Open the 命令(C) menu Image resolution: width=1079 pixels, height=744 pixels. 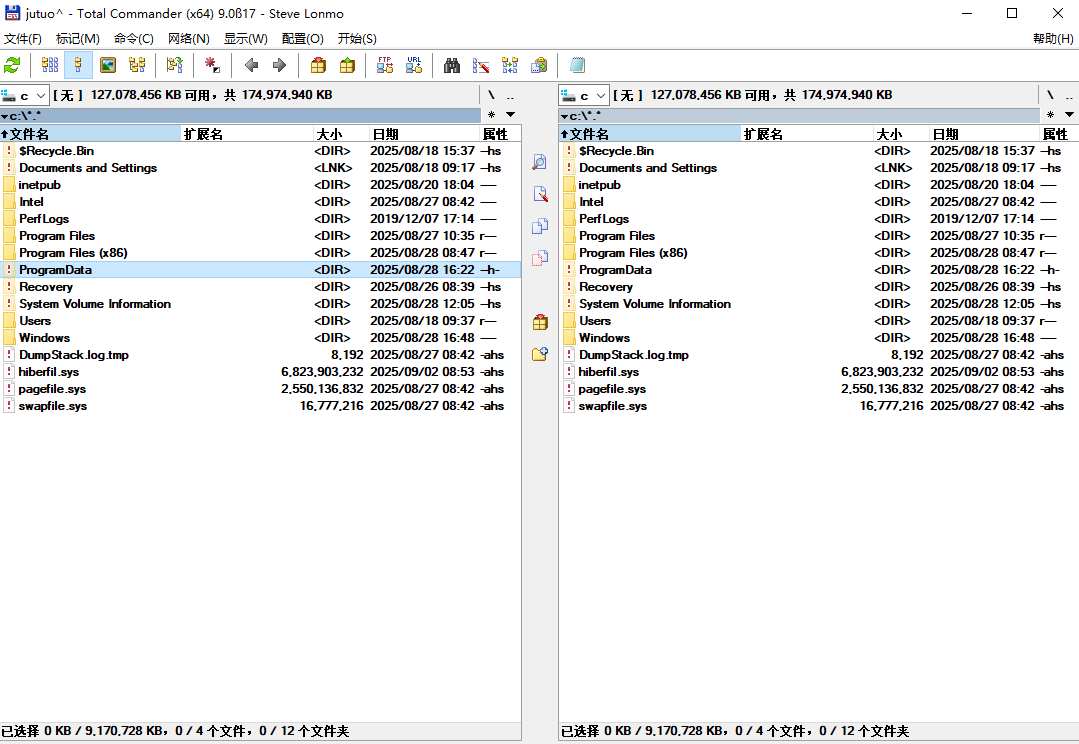tap(133, 39)
